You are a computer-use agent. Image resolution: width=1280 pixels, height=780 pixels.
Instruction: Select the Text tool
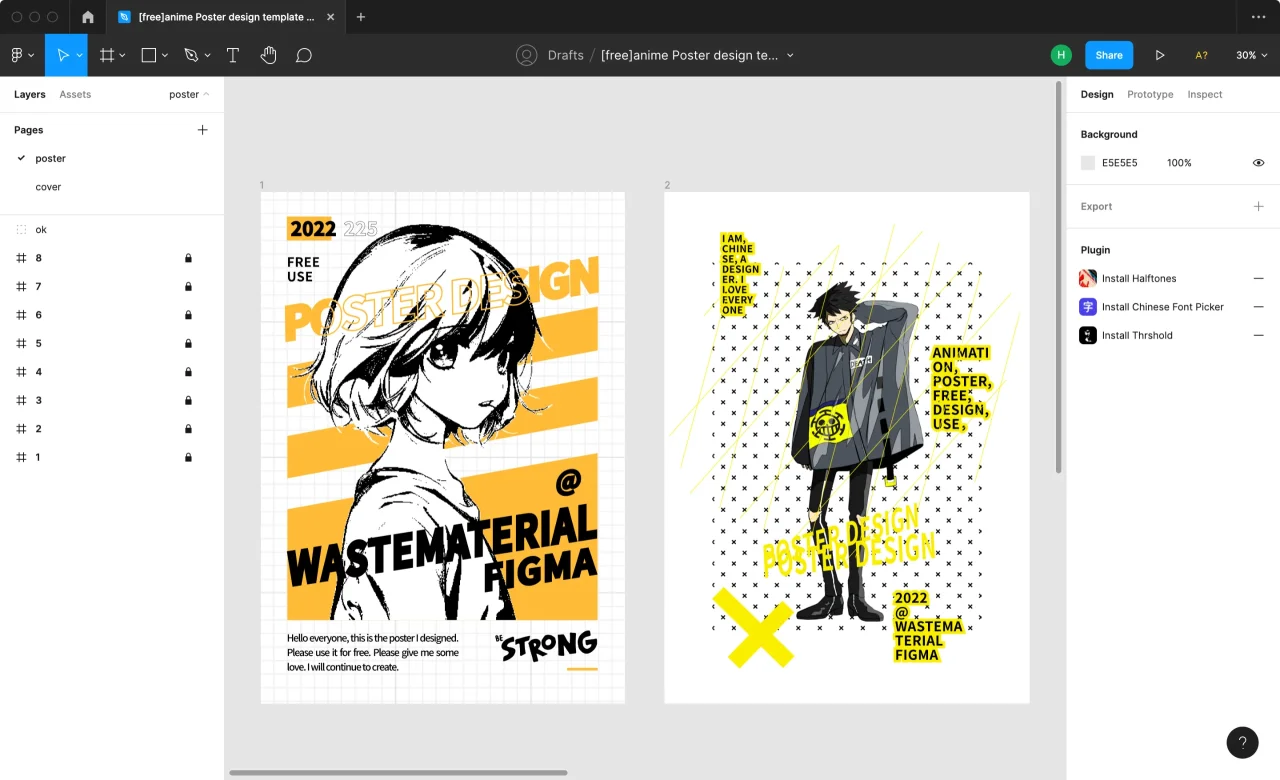pos(233,55)
